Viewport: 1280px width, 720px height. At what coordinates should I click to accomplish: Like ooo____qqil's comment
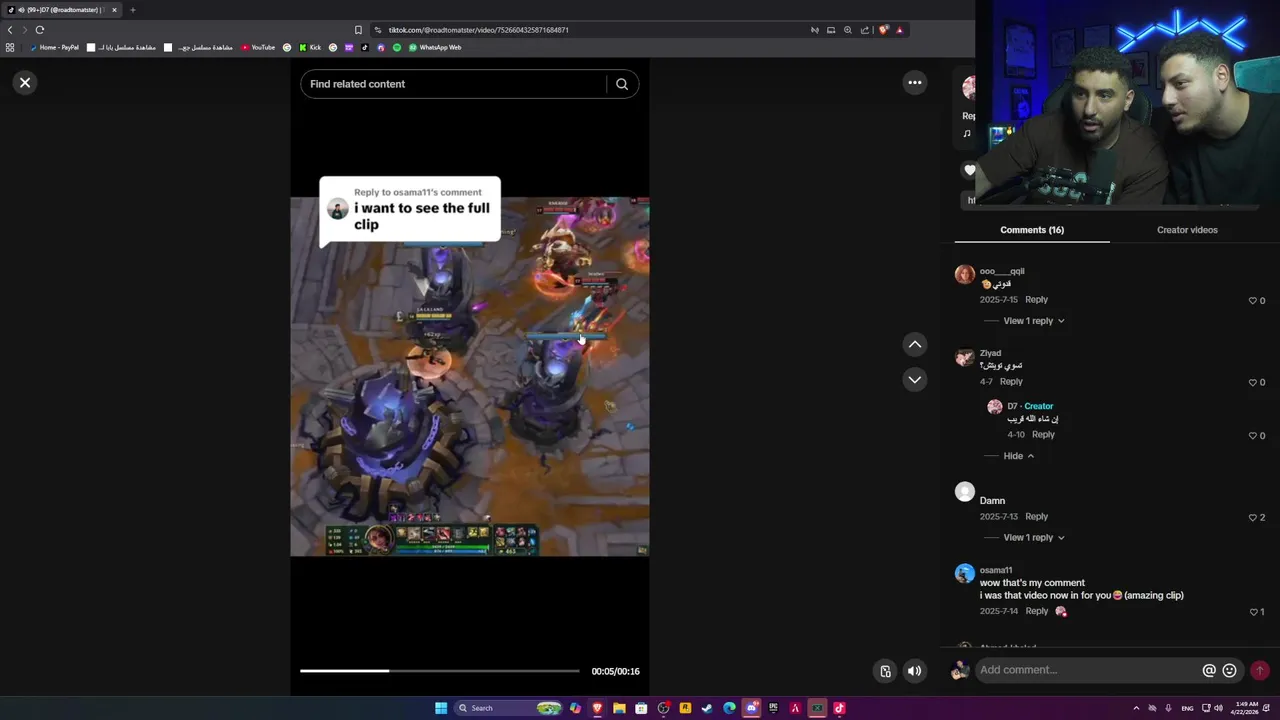click(x=1252, y=301)
